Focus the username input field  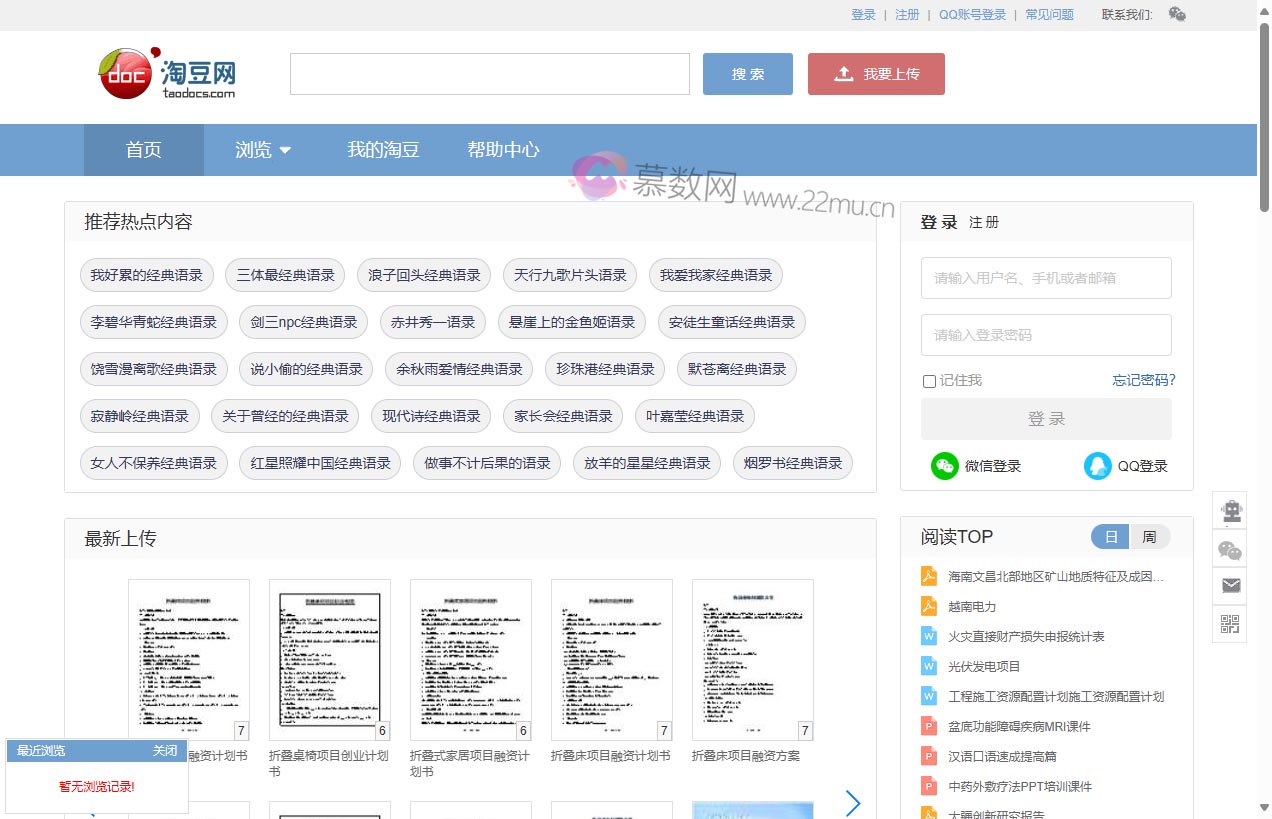1045,278
